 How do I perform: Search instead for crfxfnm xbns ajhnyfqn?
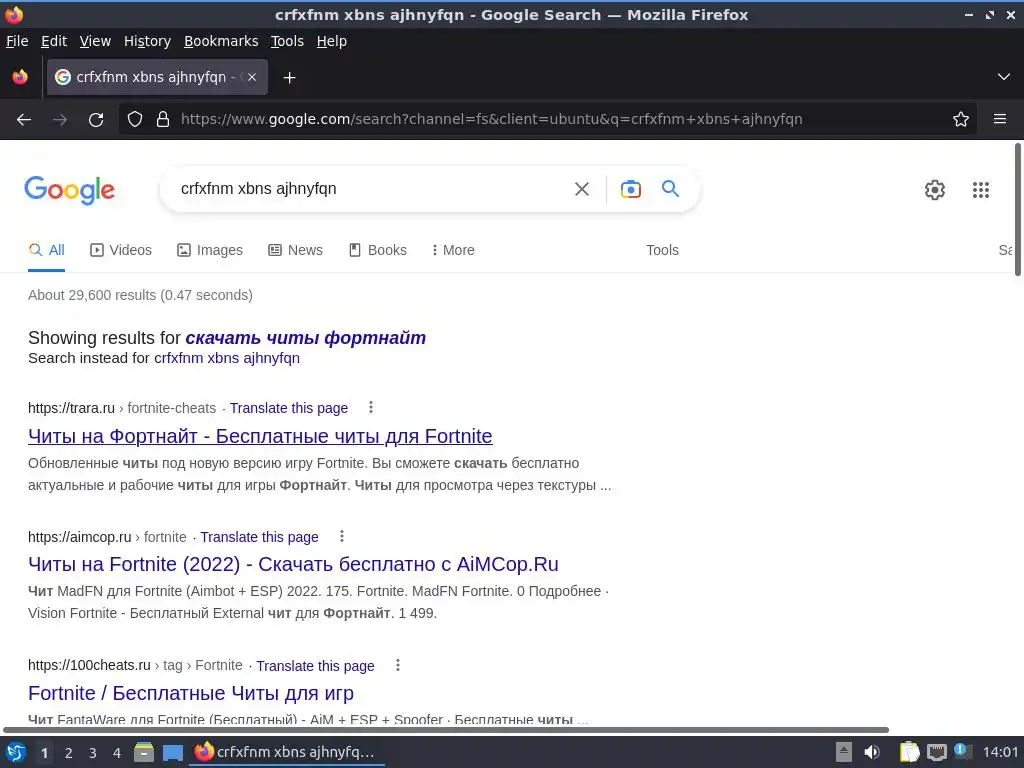[227, 358]
